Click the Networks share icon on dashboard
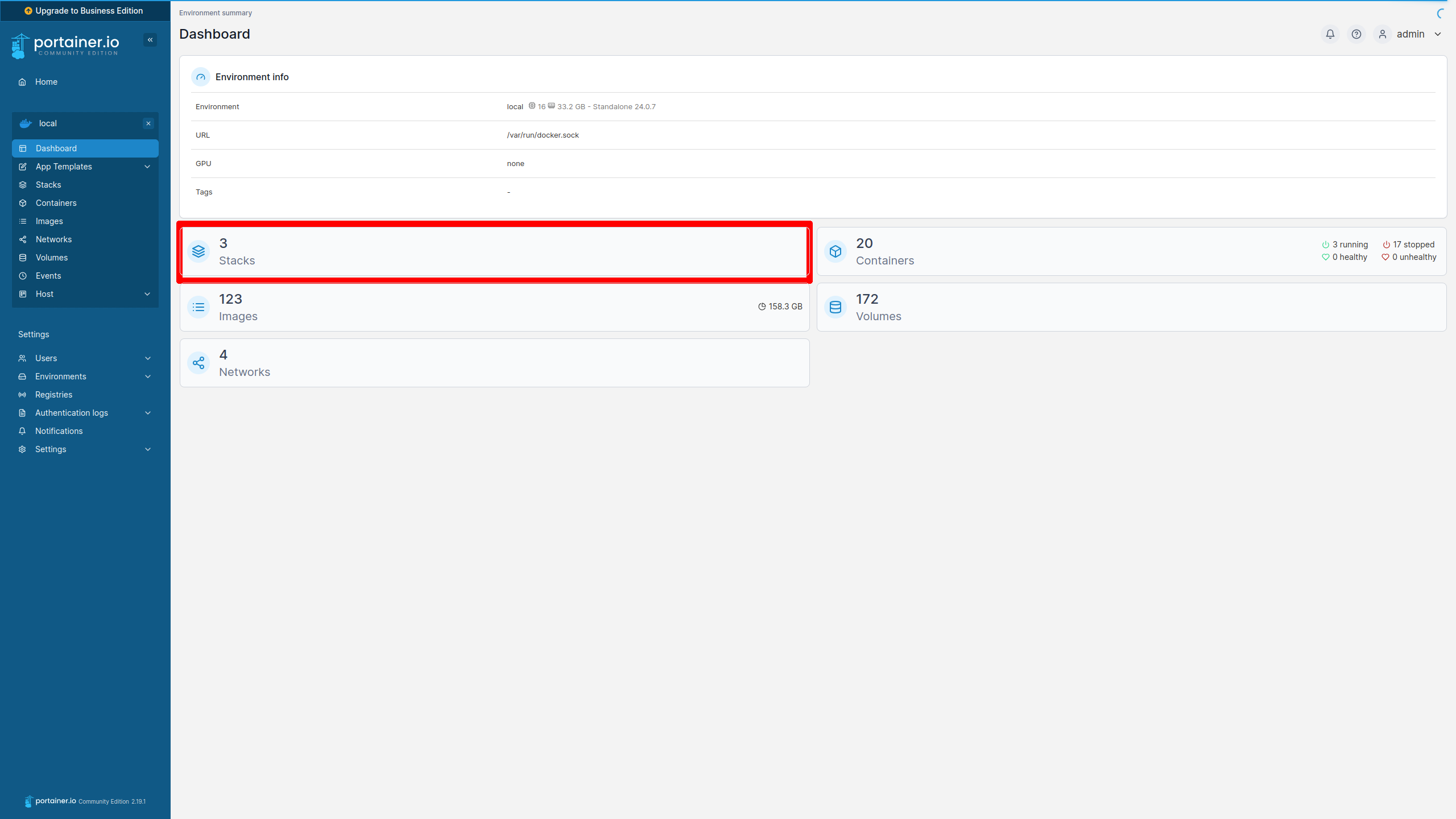 pos(198,363)
